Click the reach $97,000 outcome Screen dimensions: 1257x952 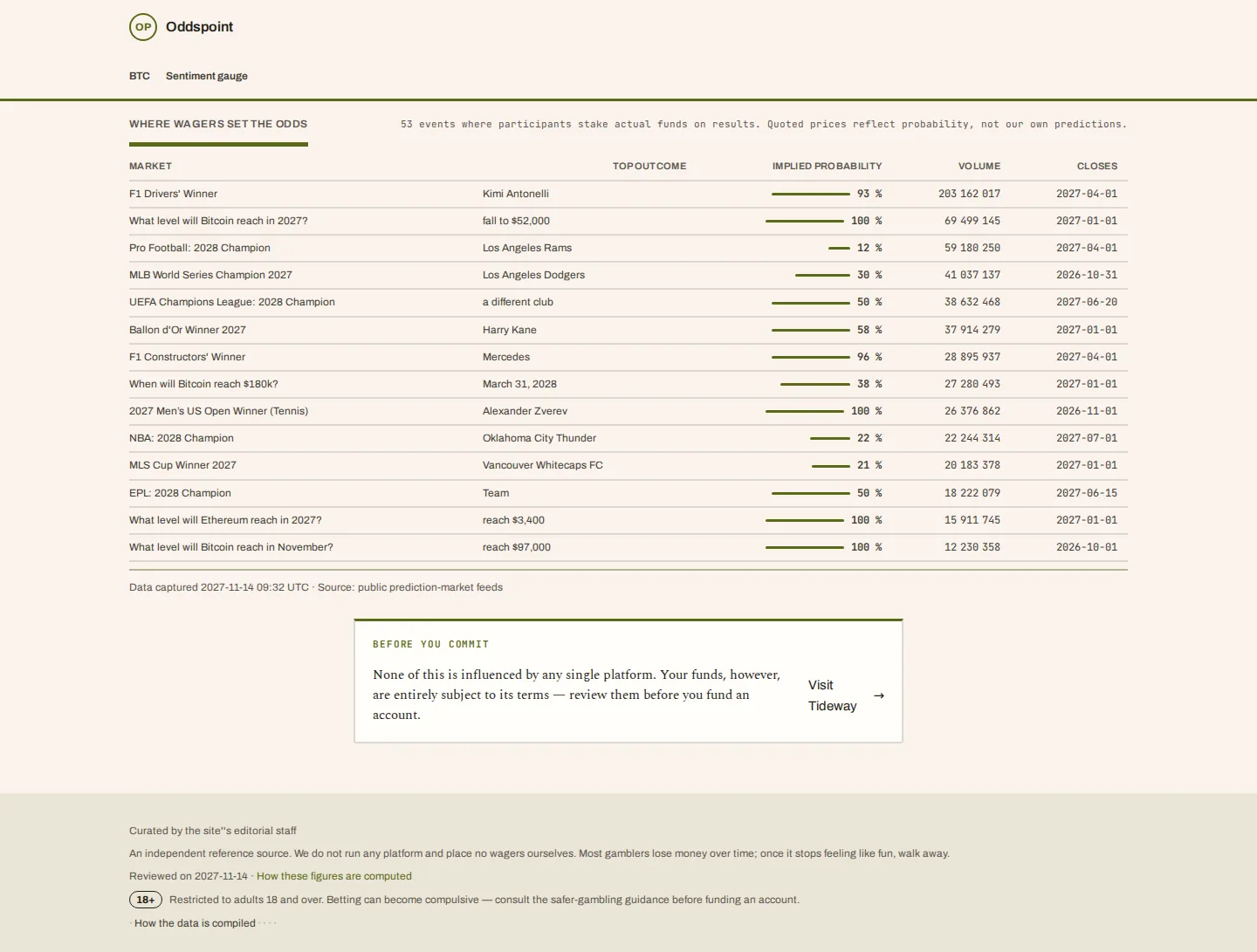pos(517,547)
